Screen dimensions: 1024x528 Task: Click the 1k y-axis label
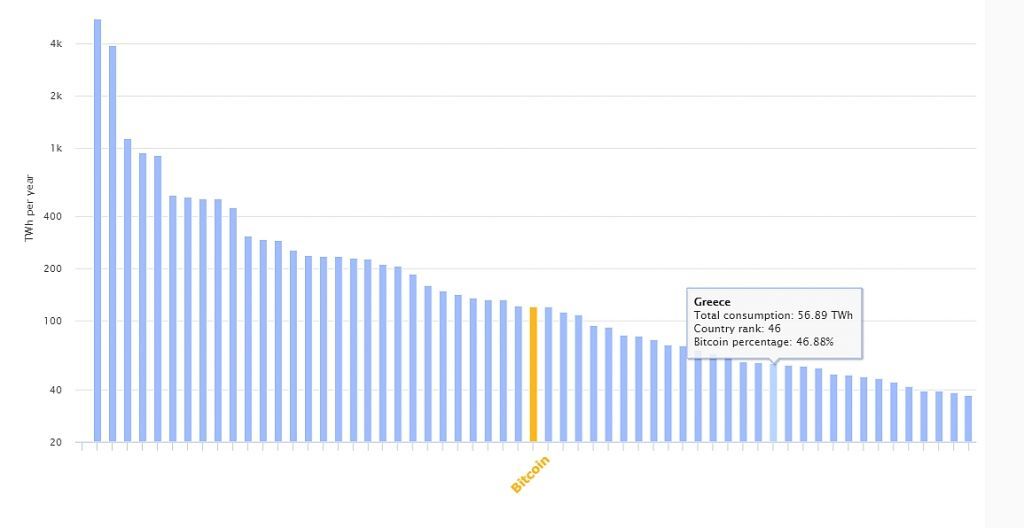55,149
